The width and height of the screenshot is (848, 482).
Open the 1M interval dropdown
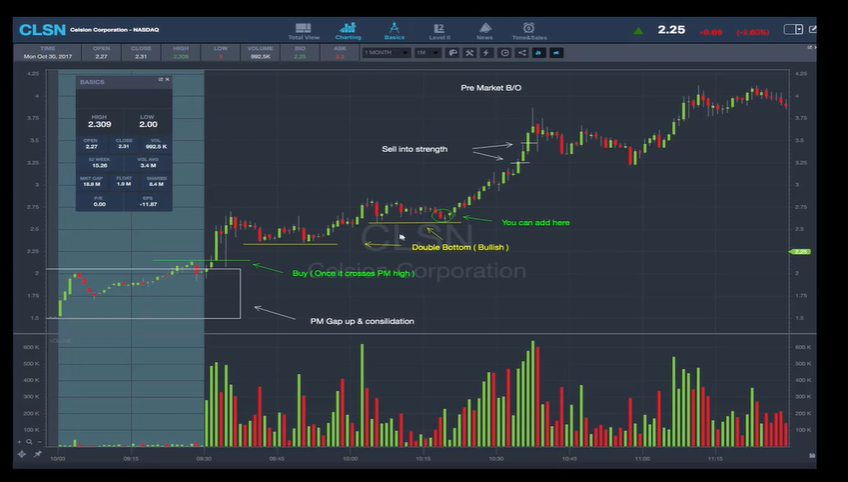tap(427, 52)
